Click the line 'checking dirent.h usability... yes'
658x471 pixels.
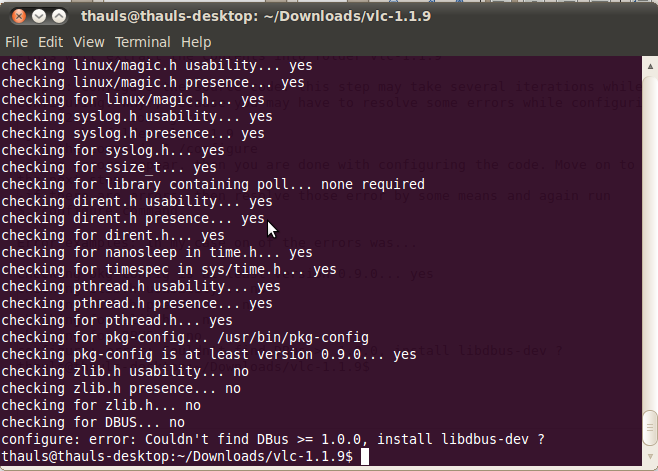137,201
